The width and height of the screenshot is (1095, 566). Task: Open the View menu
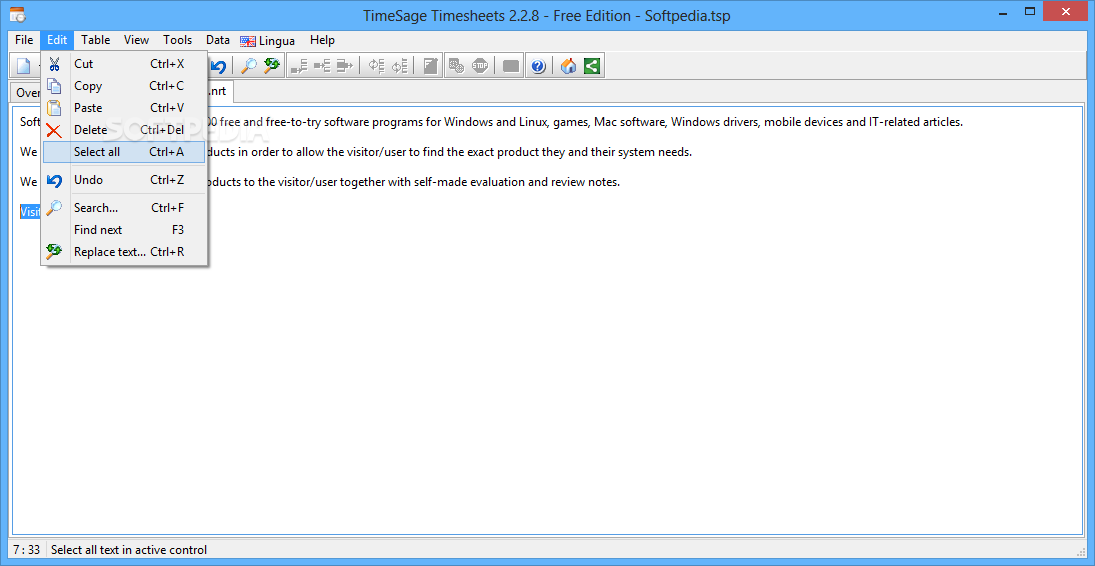tap(136, 40)
